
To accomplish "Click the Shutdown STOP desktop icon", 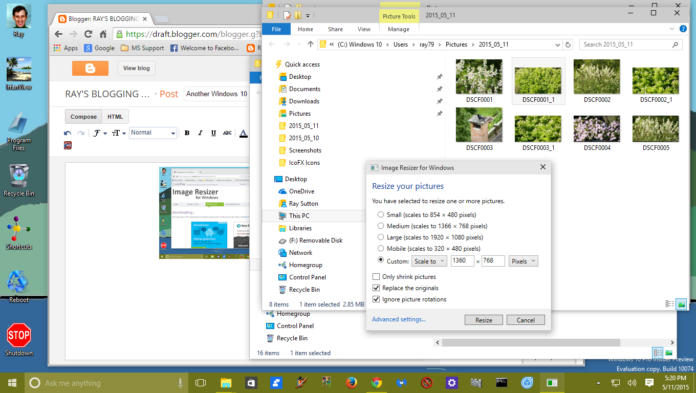I will click(x=19, y=340).
